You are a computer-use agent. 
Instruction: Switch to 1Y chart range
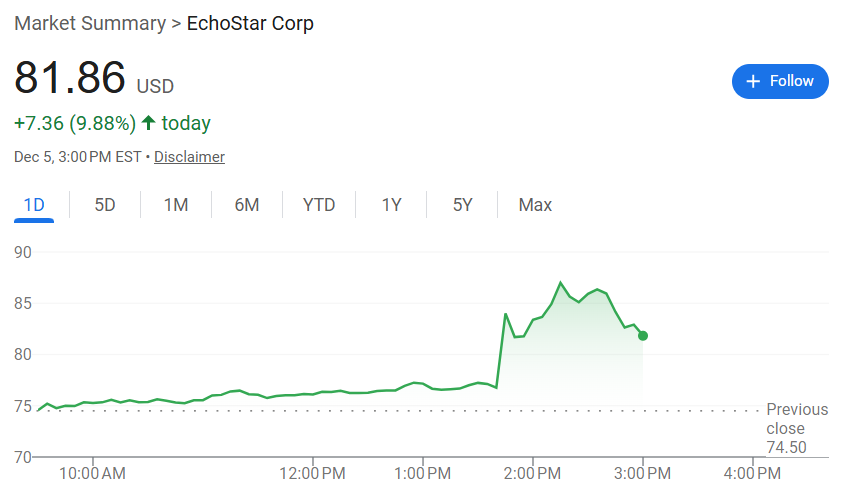click(391, 205)
